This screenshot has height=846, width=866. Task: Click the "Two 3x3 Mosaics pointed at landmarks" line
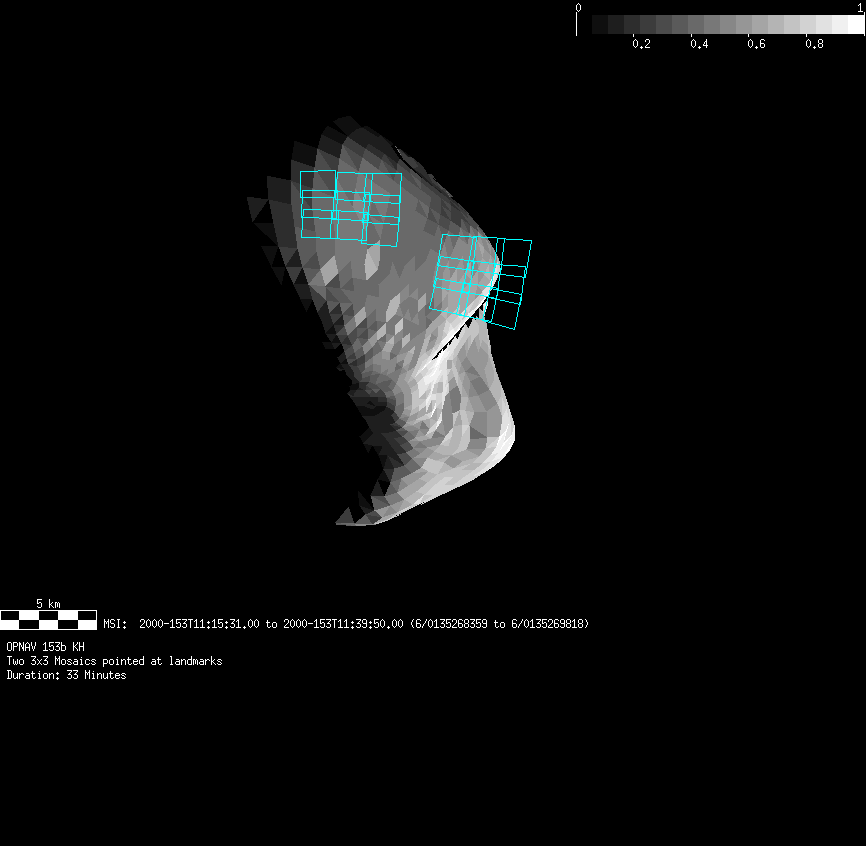pyautogui.click(x=114, y=661)
